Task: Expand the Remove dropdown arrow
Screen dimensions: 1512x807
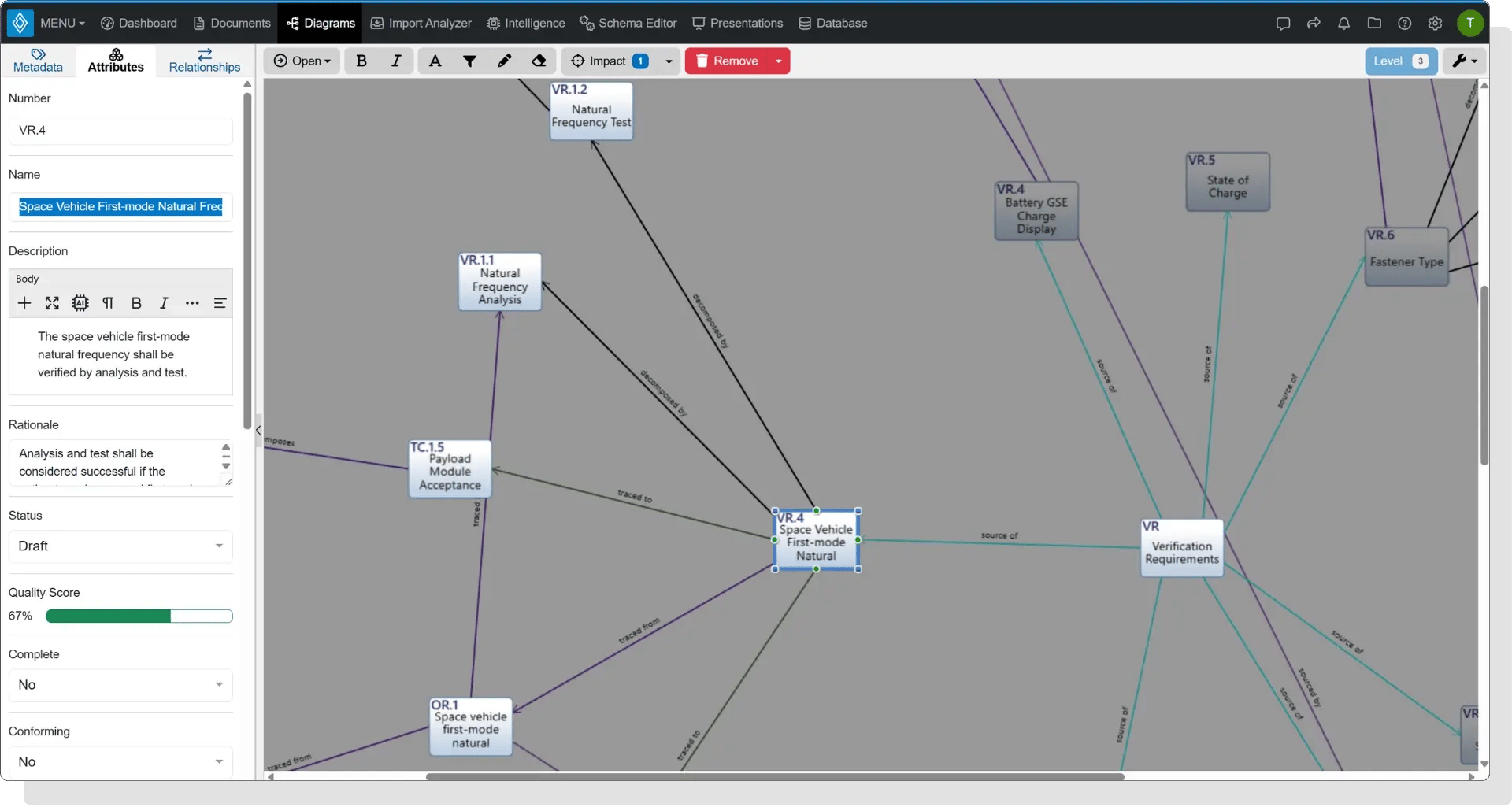Action: (x=779, y=61)
